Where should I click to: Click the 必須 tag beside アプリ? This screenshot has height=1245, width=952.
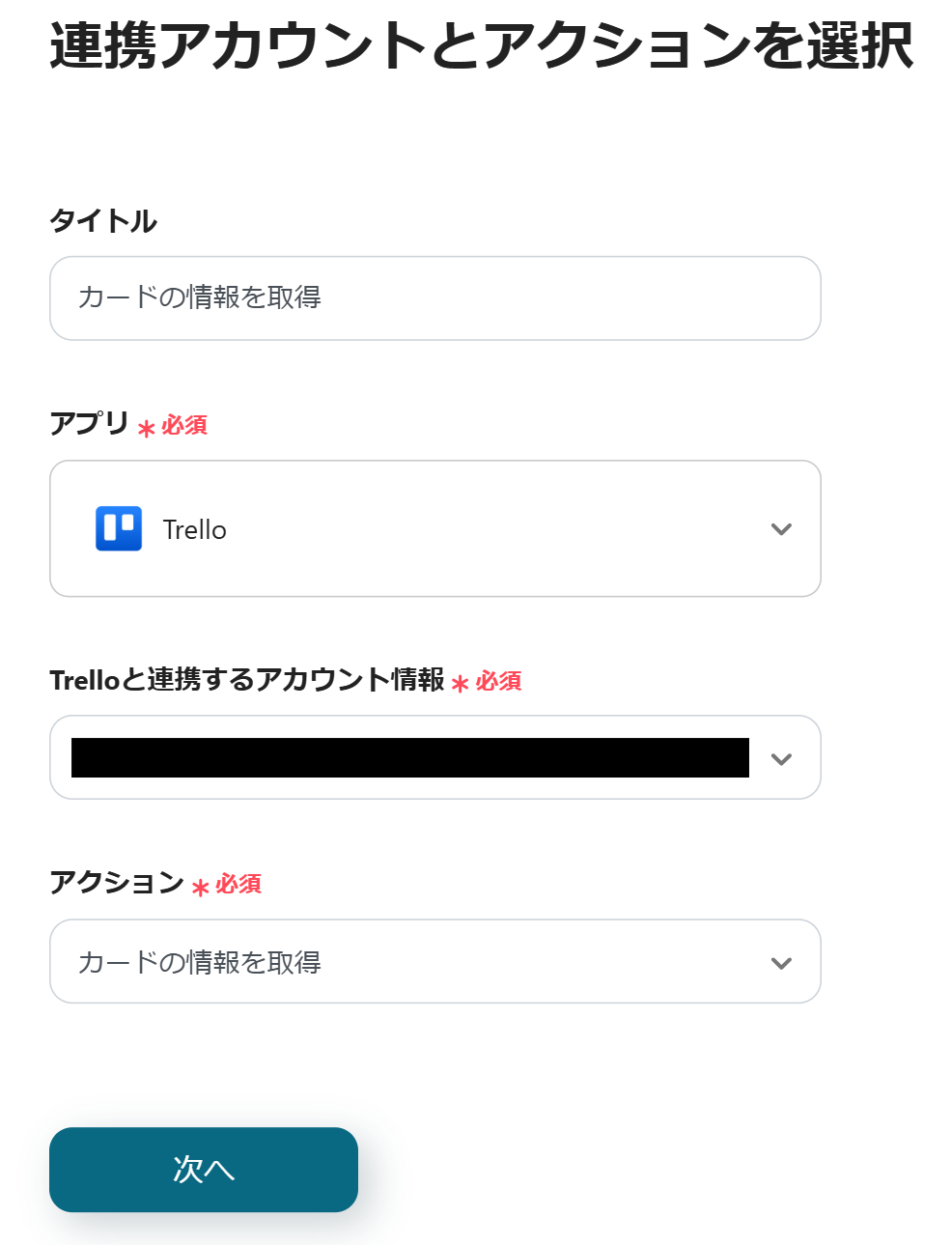184,425
